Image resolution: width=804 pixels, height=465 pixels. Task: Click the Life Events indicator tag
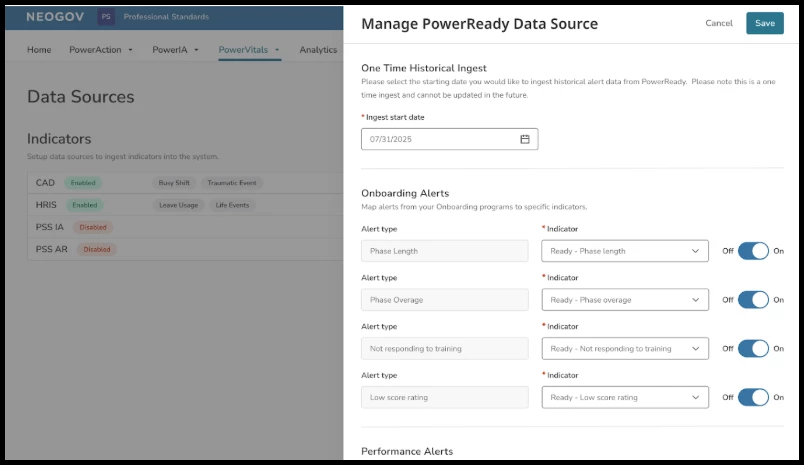tap(232, 205)
